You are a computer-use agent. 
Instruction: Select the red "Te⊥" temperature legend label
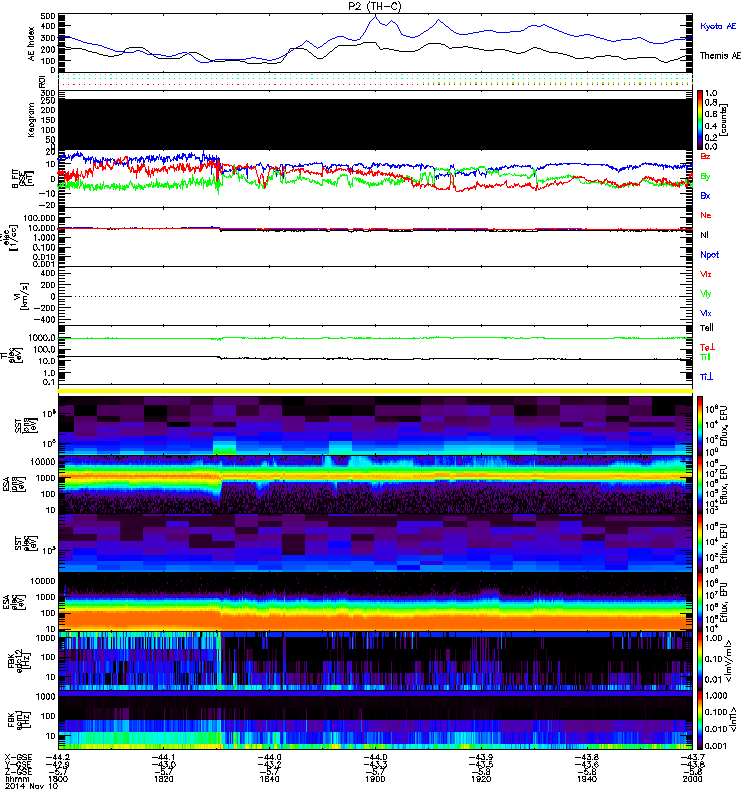pos(707,347)
